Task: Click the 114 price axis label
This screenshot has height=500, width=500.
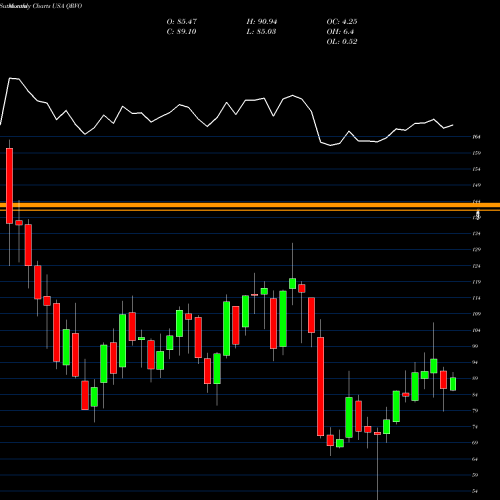Action: coord(477,298)
